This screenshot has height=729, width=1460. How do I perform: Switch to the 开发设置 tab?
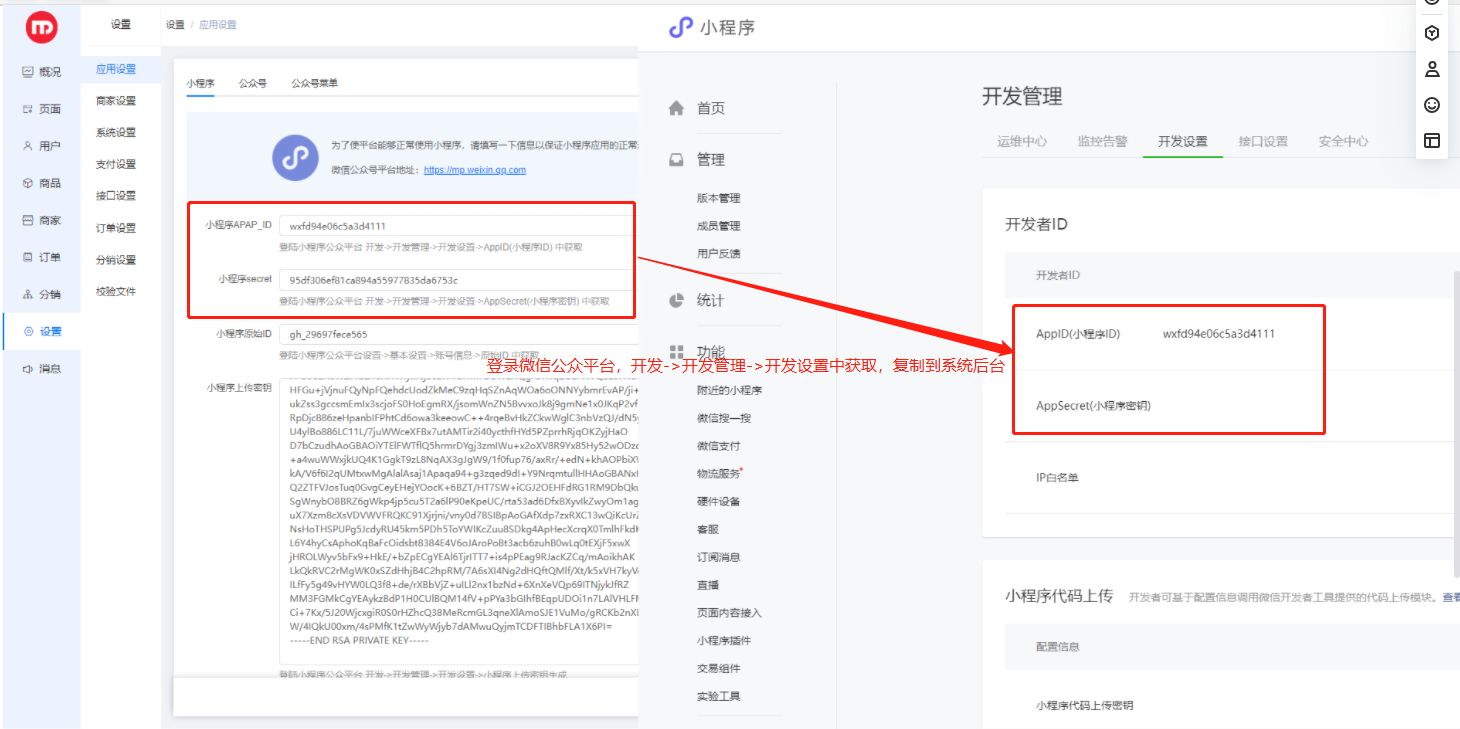click(1183, 141)
